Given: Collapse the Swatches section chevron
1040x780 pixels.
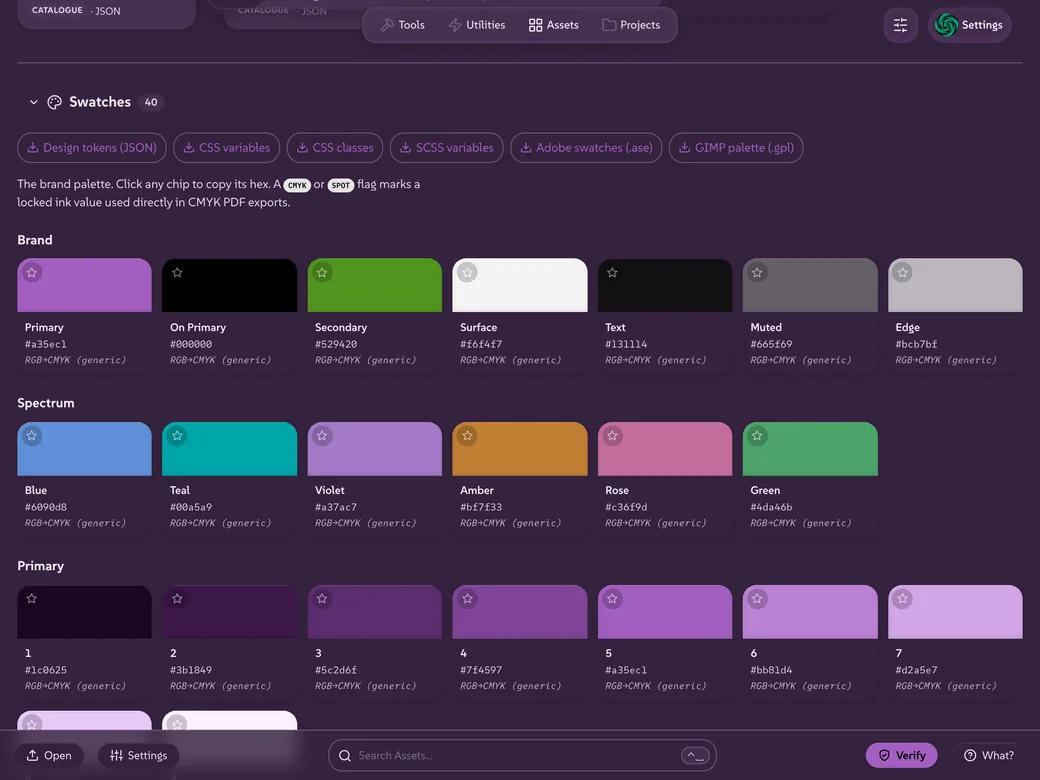Looking at the screenshot, I should coord(33,102).
